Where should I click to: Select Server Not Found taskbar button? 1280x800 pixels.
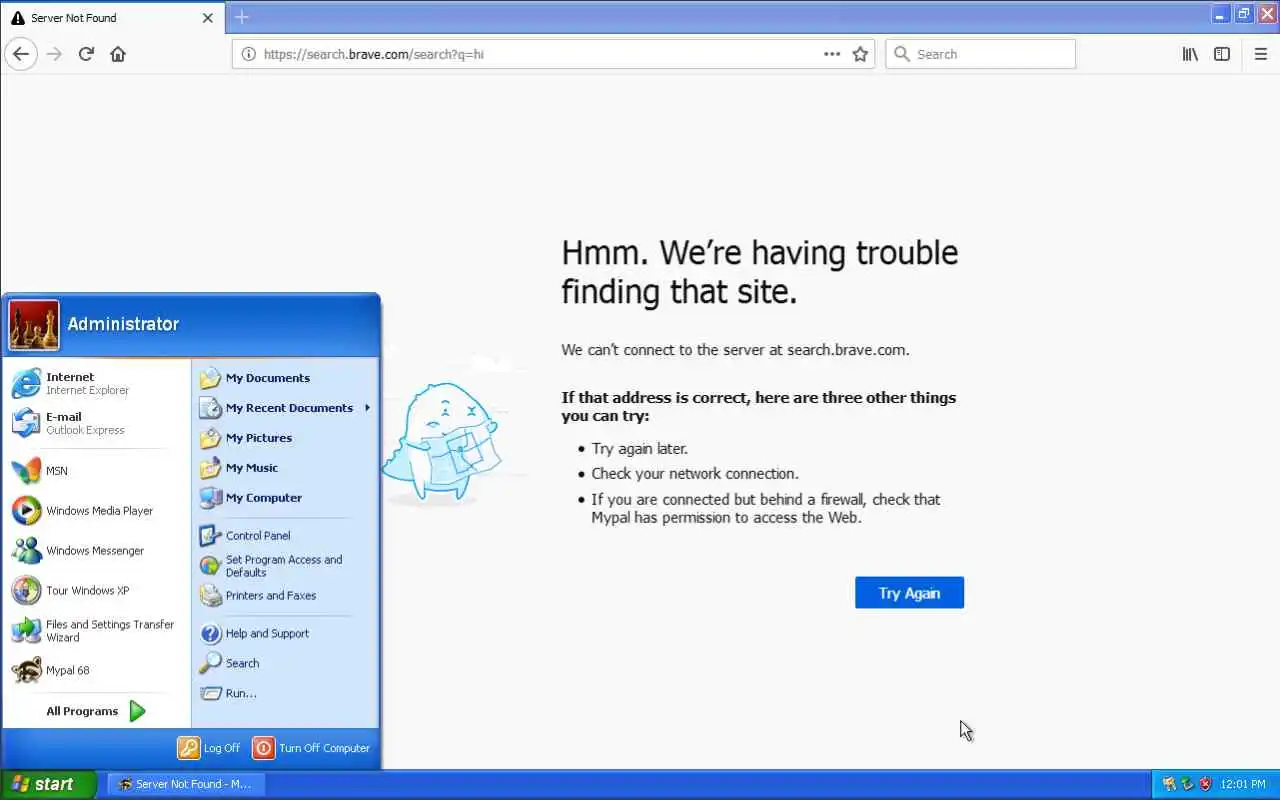(x=186, y=785)
